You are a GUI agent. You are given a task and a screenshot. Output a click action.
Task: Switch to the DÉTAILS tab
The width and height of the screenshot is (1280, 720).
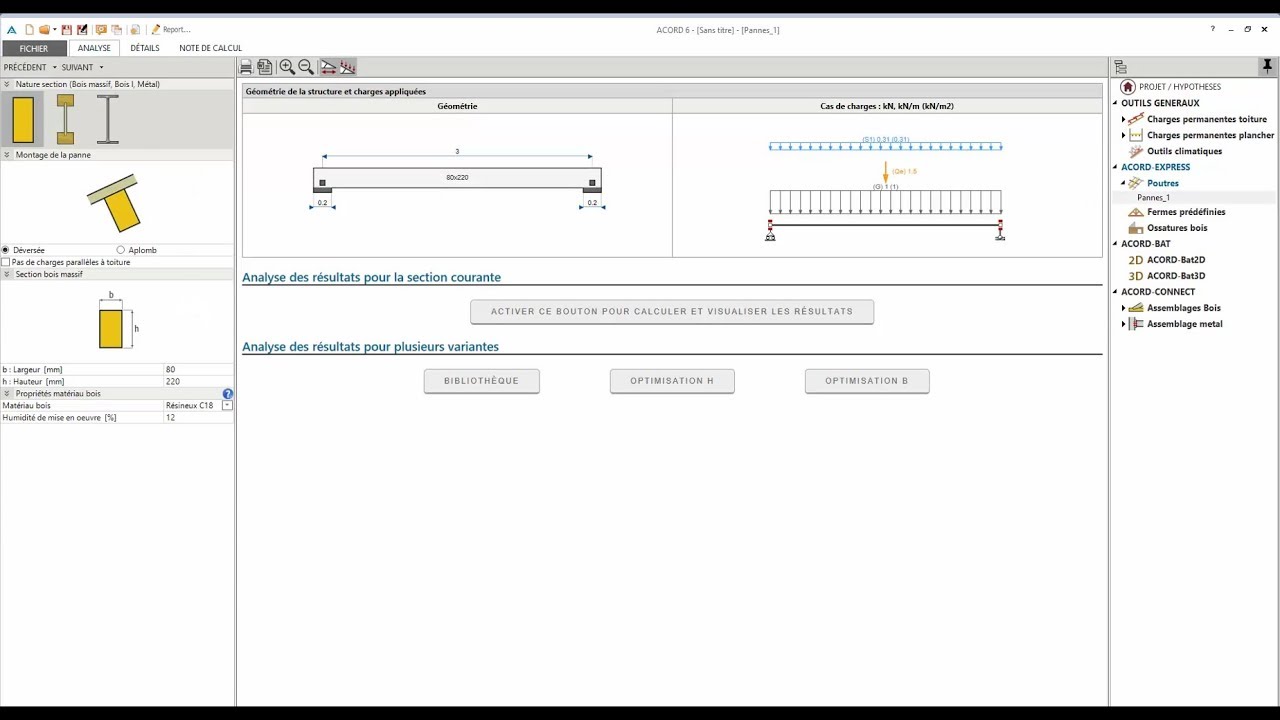145,48
